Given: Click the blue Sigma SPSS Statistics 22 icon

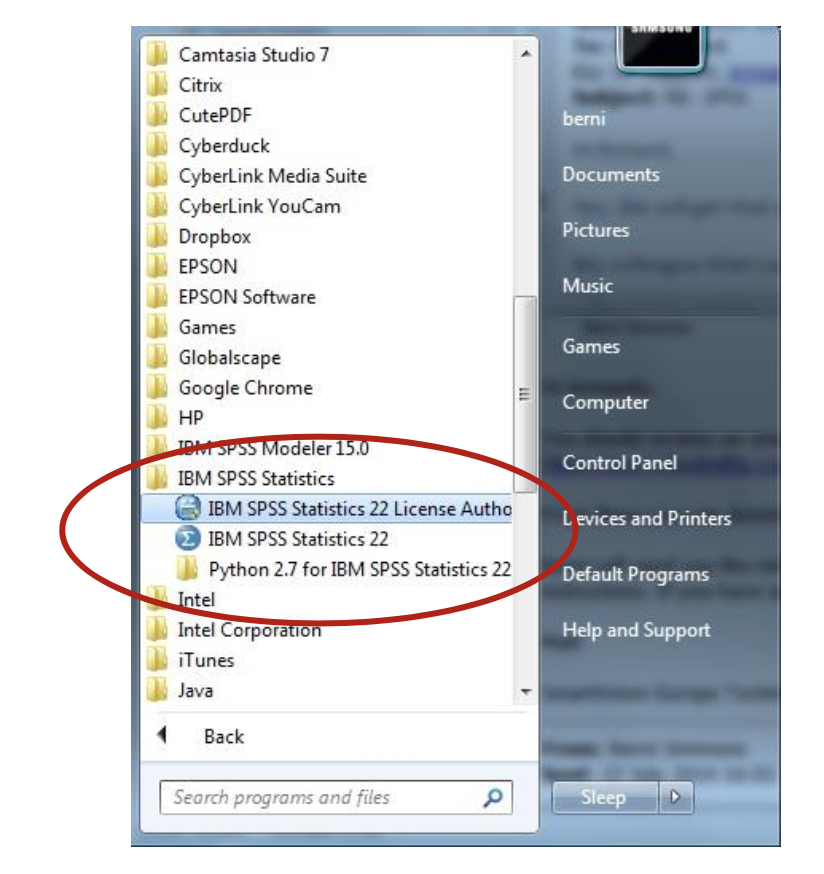Looking at the screenshot, I should 188,538.
